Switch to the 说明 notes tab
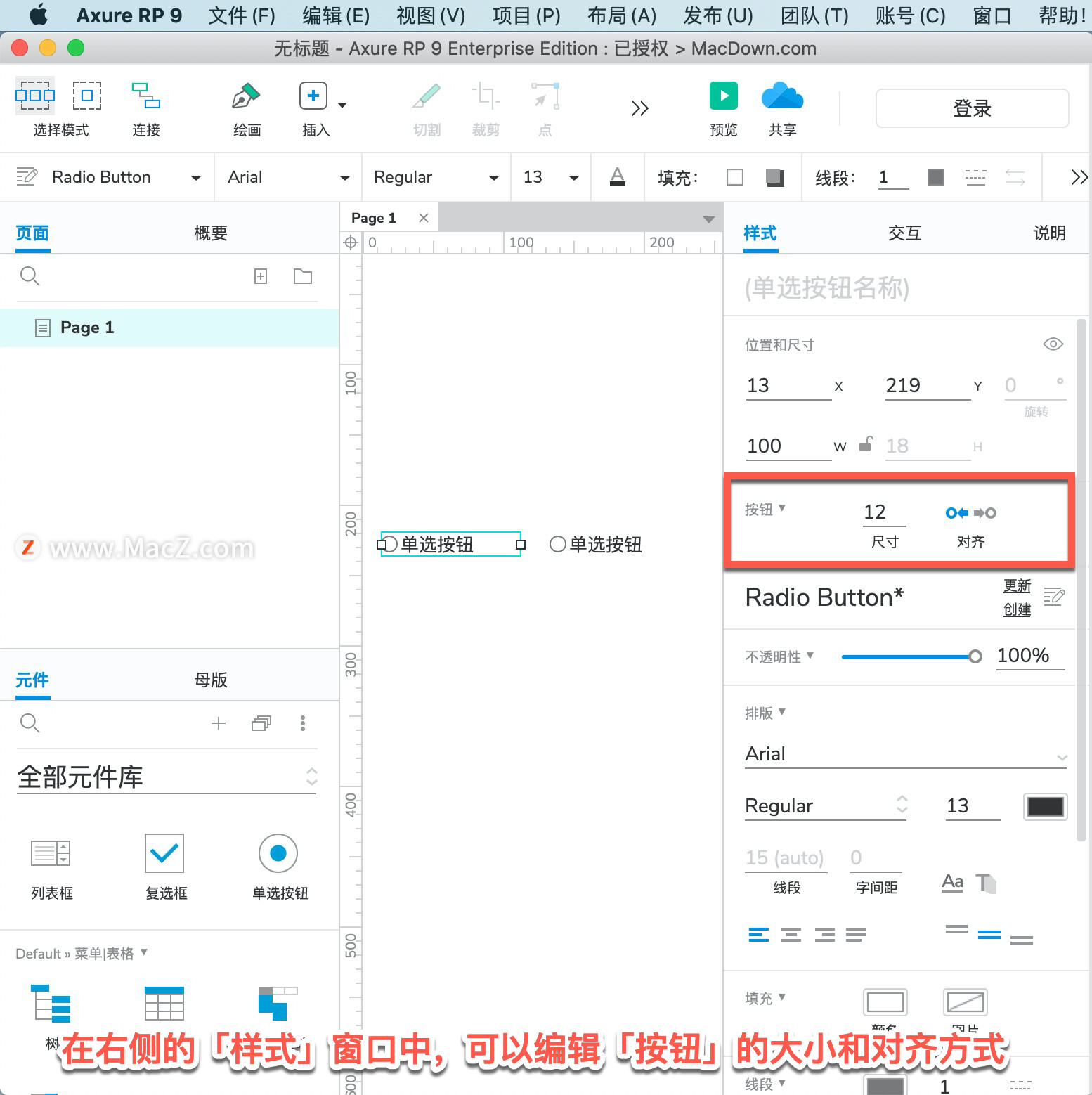This screenshot has width=1092, height=1095. [x=1050, y=233]
